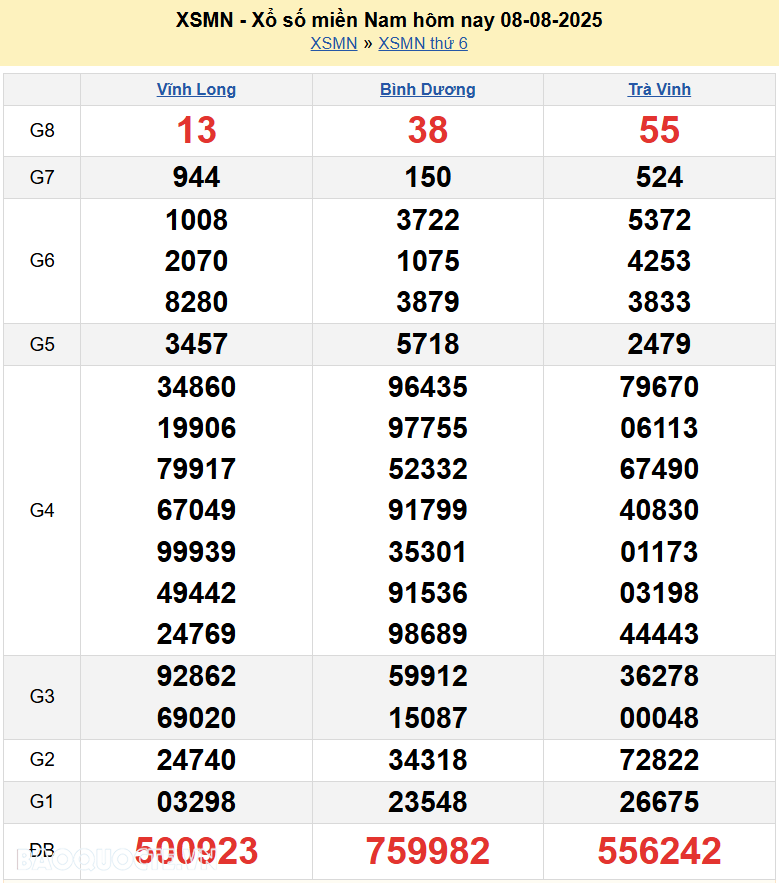Click the G4 row label
Screen dimensions: 779x883
coord(42,510)
